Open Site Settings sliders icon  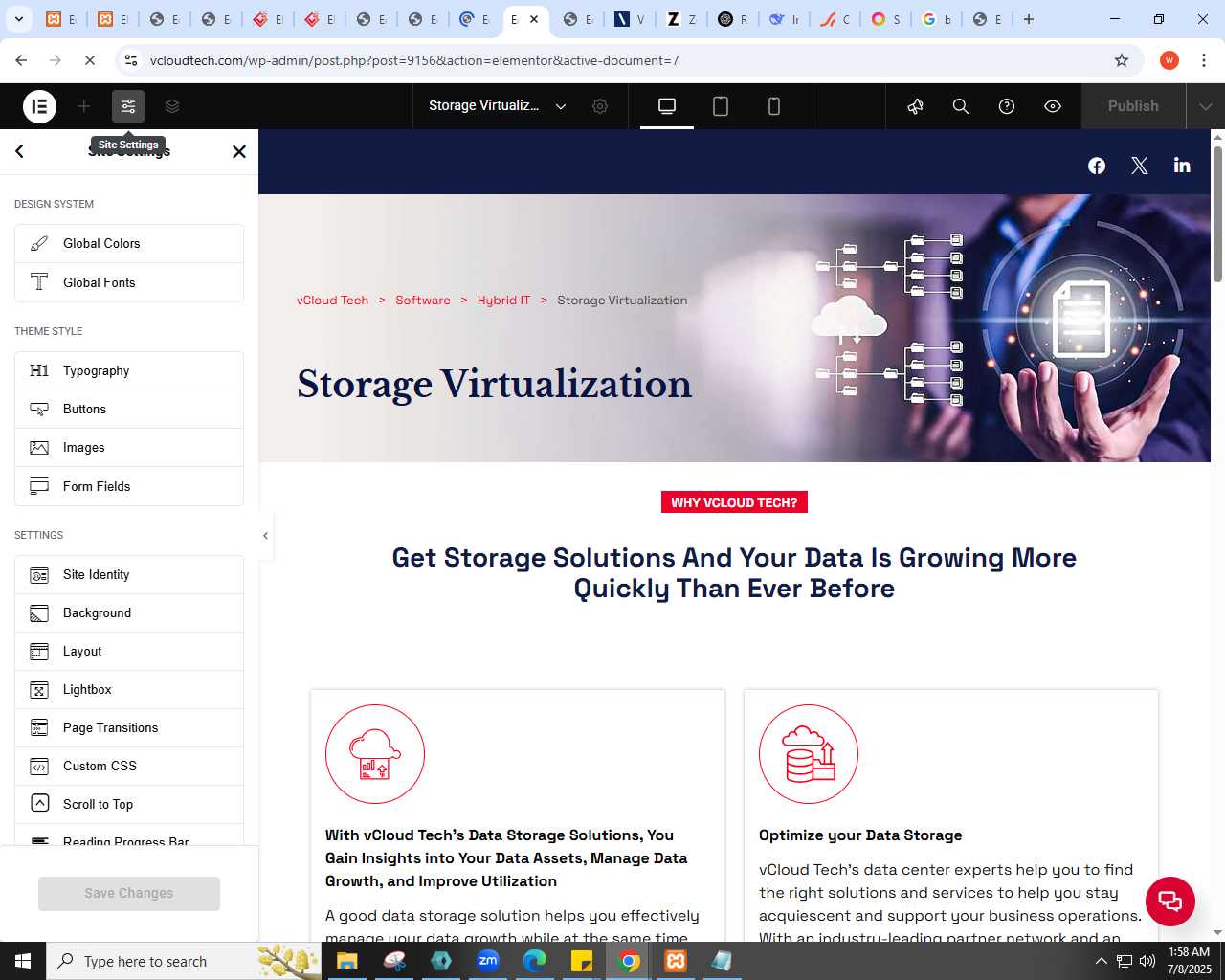128,106
